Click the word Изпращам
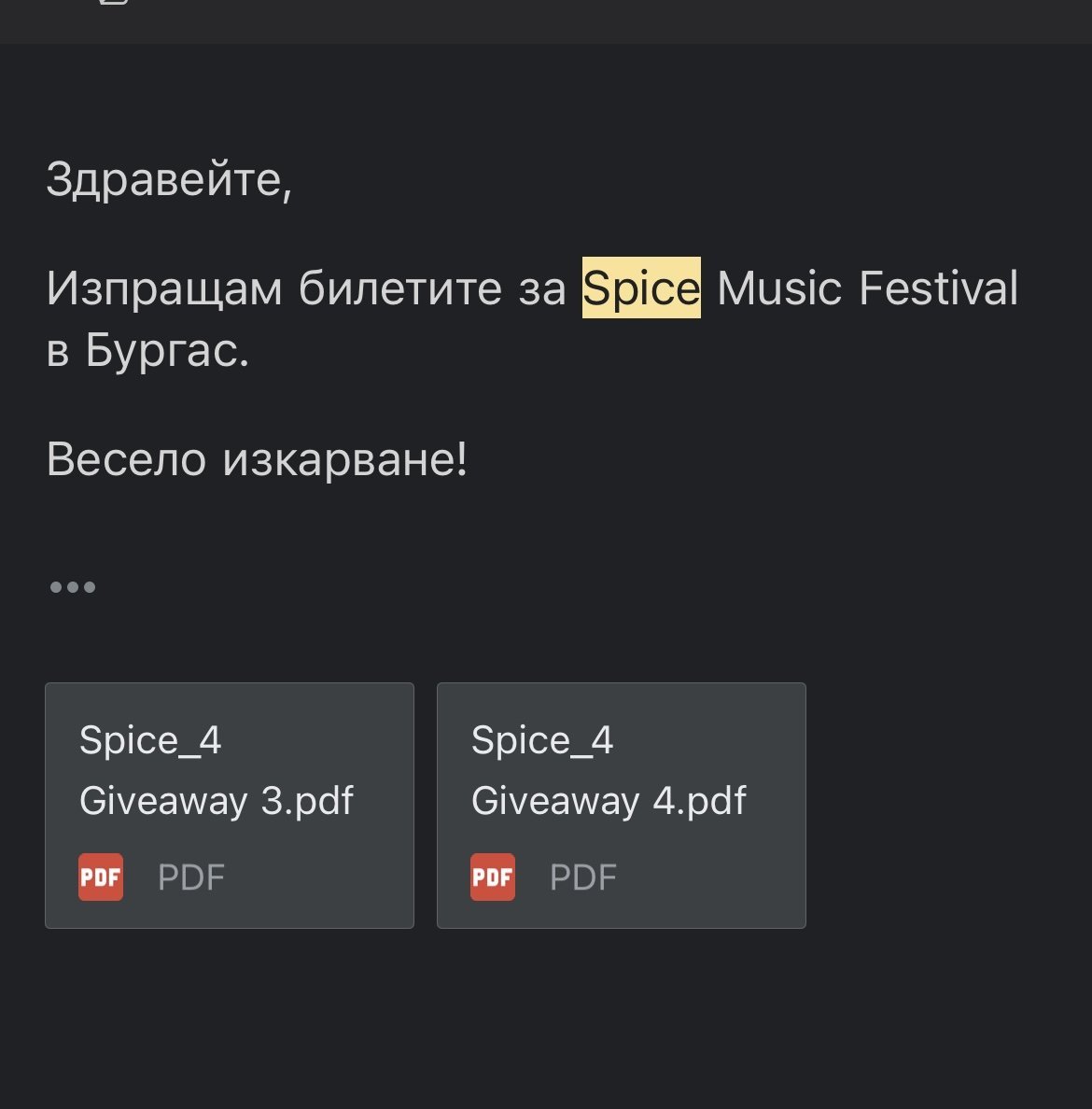The width and height of the screenshot is (1092, 1109). pyautogui.click(x=164, y=288)
